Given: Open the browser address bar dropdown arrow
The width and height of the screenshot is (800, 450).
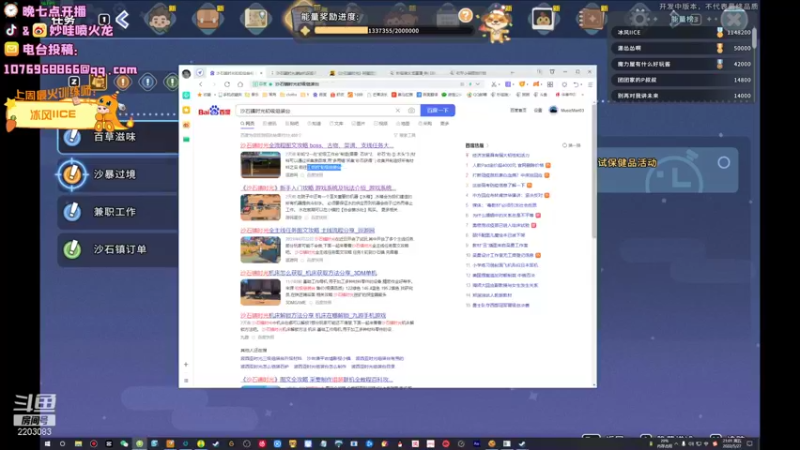Looking at the screenshot, I should point(478,84).
